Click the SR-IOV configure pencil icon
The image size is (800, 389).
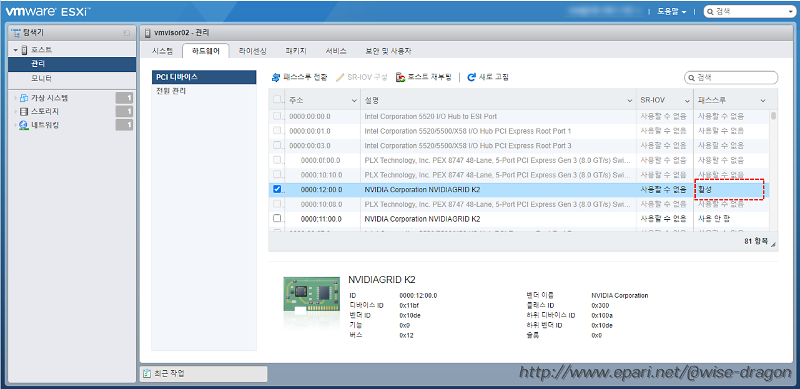click(x=340, y=77)
